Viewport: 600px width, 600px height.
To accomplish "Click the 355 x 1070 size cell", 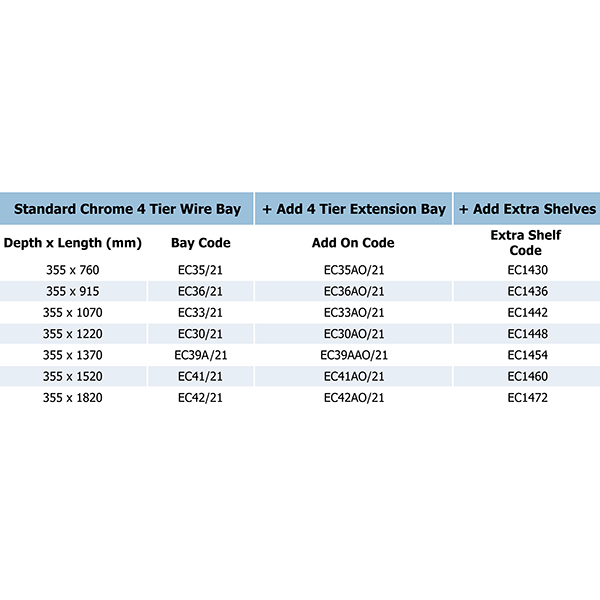I will 73,313.
